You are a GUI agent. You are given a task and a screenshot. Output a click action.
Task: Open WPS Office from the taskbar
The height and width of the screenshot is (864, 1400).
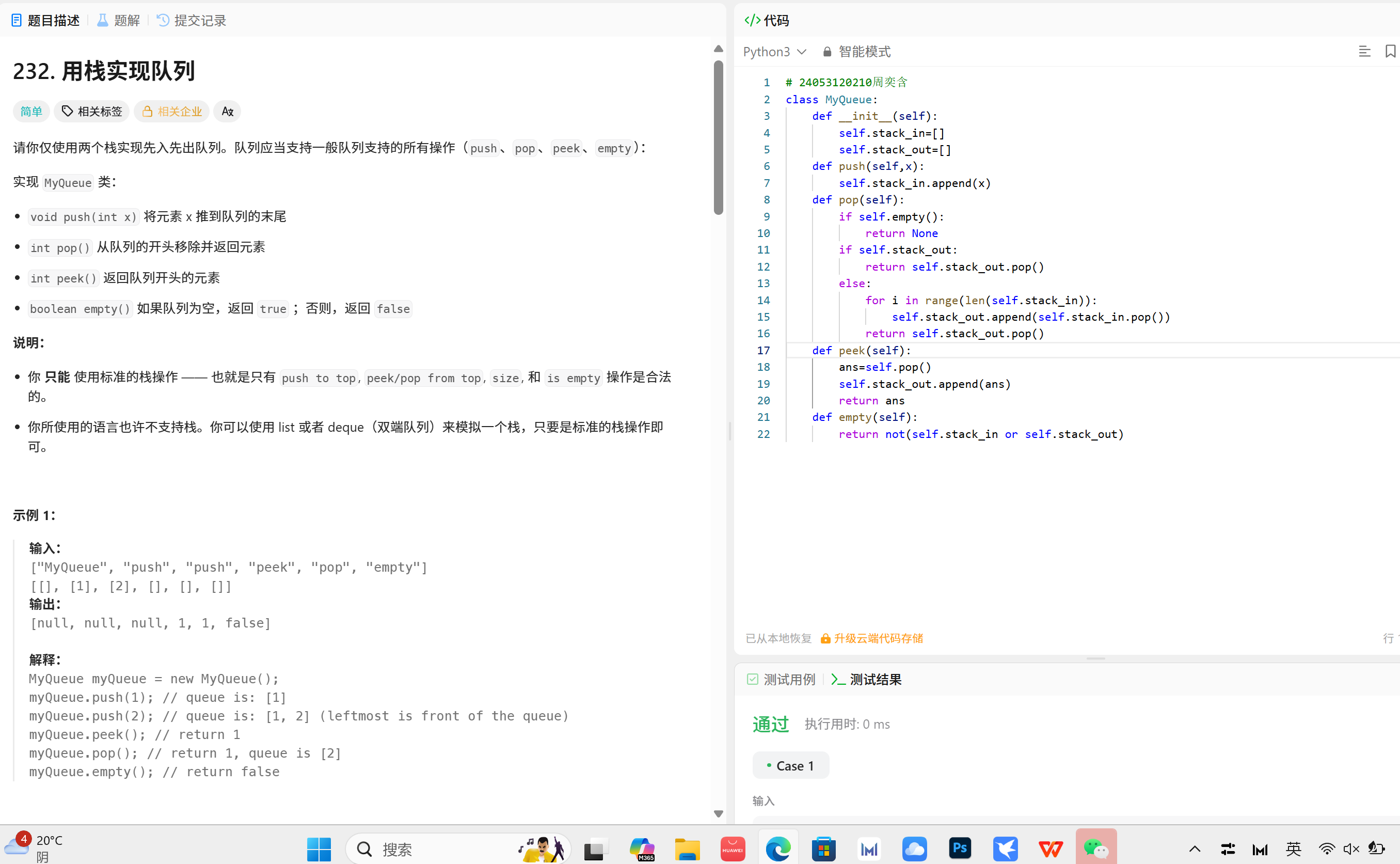click(1050, 849)
